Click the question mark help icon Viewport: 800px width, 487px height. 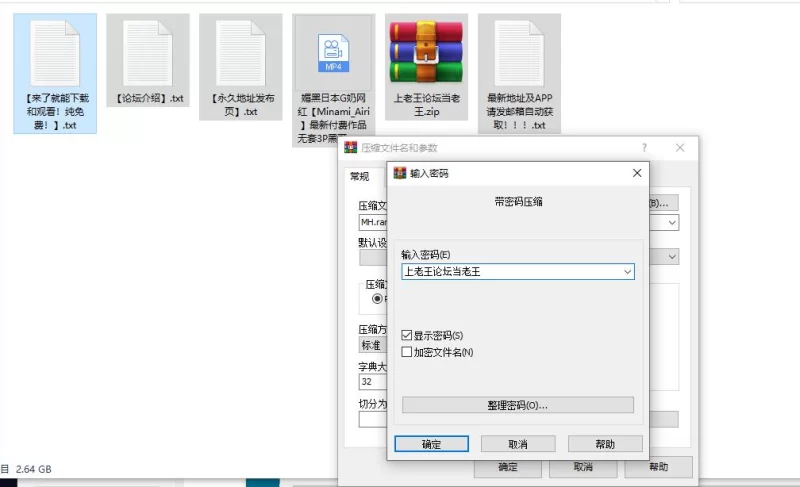click(643, 147)
